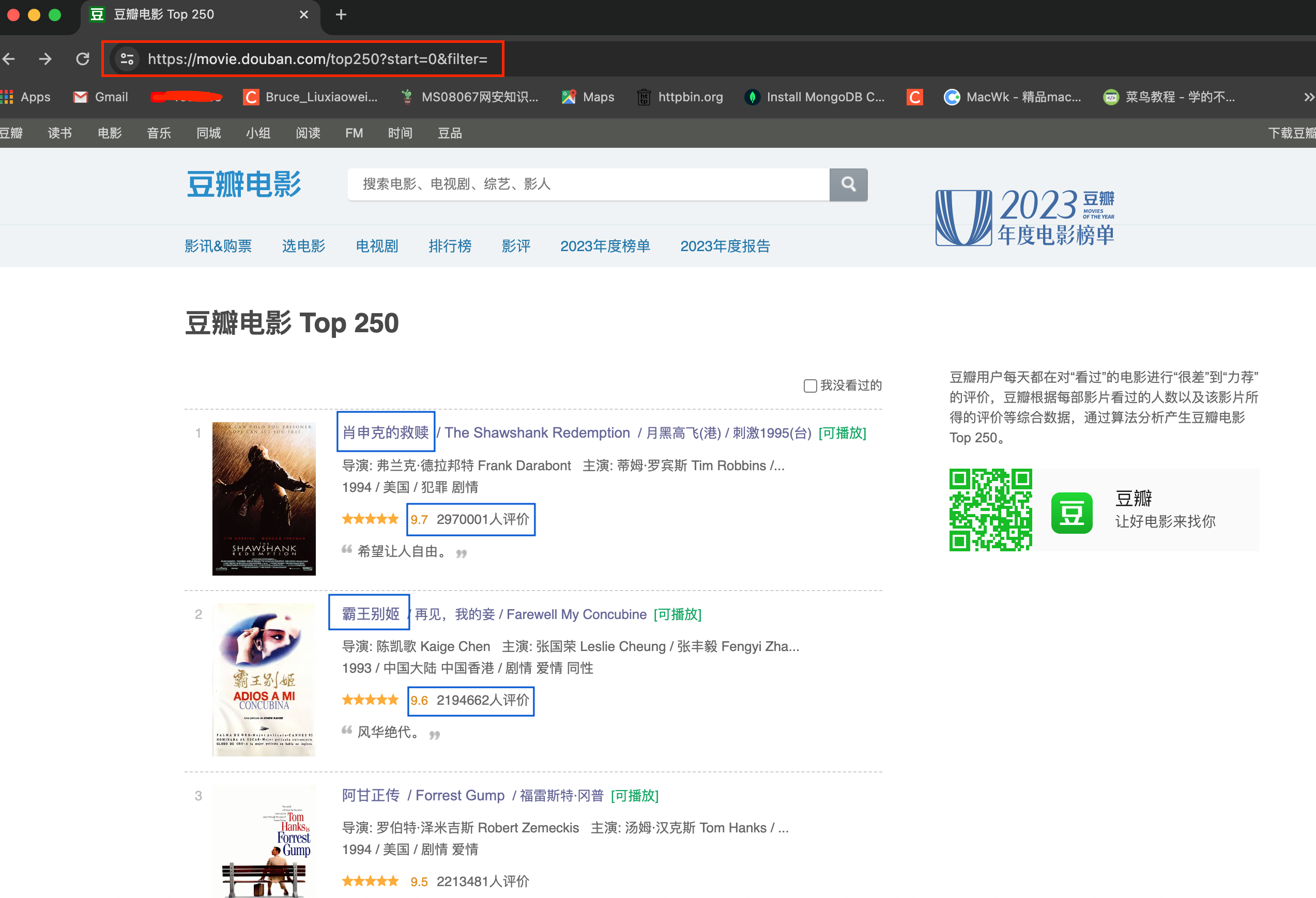
Task: Select the 排行榜 navigation tab
Action: [450, 246]
